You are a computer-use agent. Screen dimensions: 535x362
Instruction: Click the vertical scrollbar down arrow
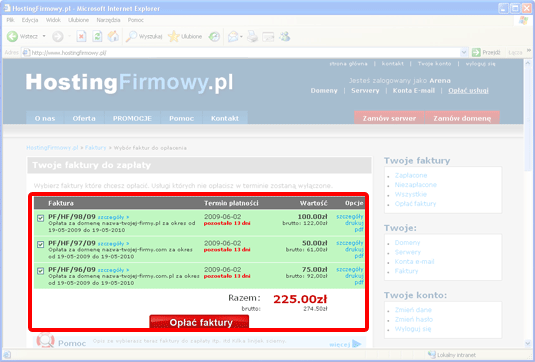click(x=528, y=343)
